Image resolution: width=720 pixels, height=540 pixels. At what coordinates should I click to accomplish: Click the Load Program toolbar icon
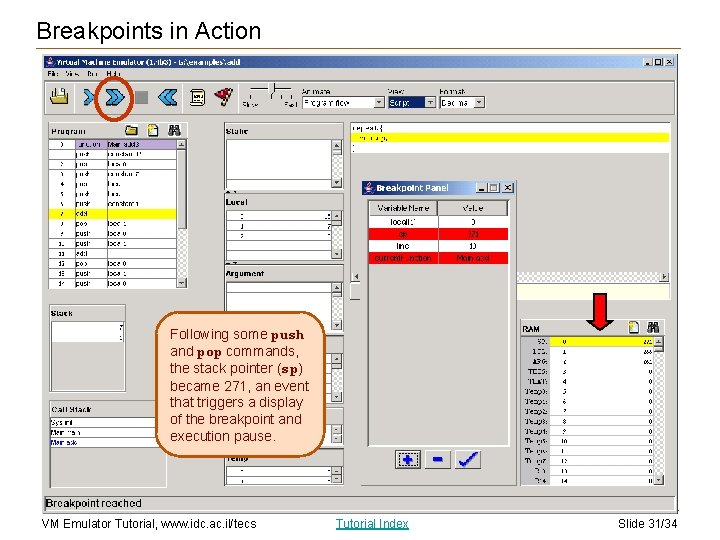tap(59, 97)
